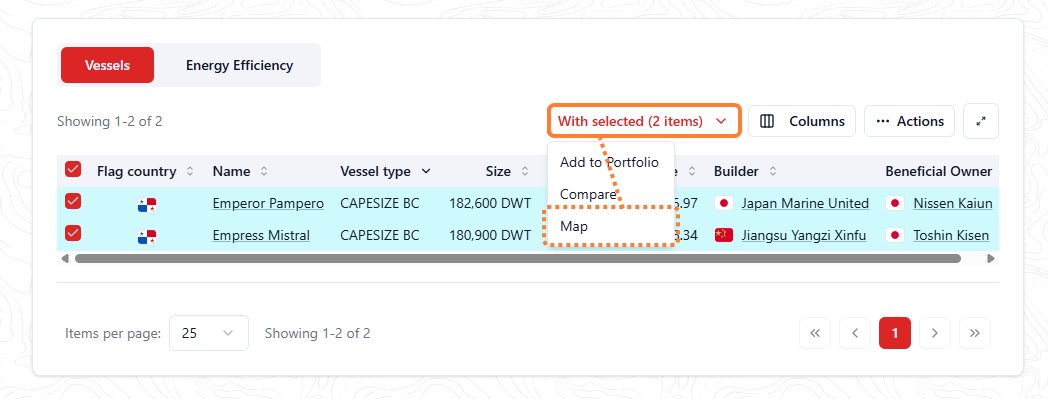Image resolution: width=1048 pixels, height=399 pixels.
Task: Uncheck the Empress Mistral row checkbox
Action: pos(73,233)
